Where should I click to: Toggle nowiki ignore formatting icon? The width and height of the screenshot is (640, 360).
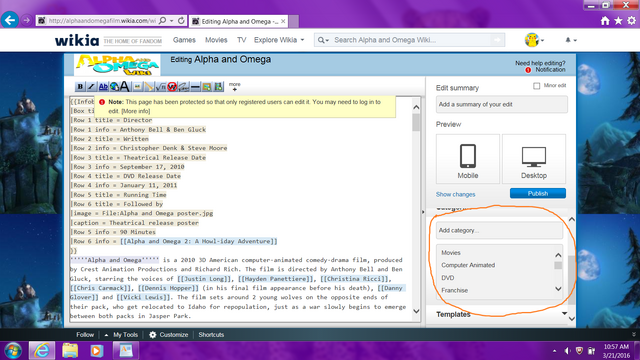click(x=172, y=87)
